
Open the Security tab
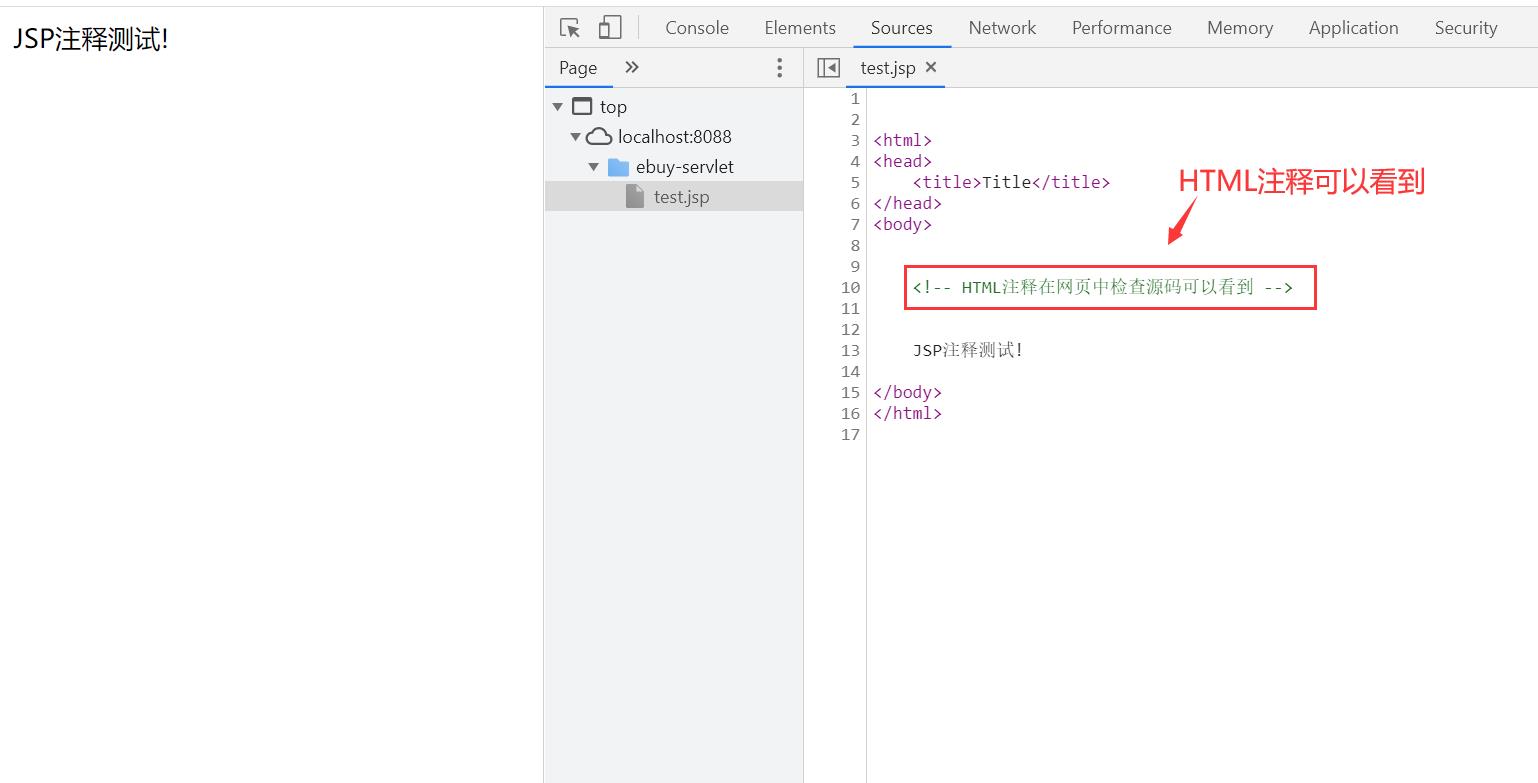tap(1466, 28)
